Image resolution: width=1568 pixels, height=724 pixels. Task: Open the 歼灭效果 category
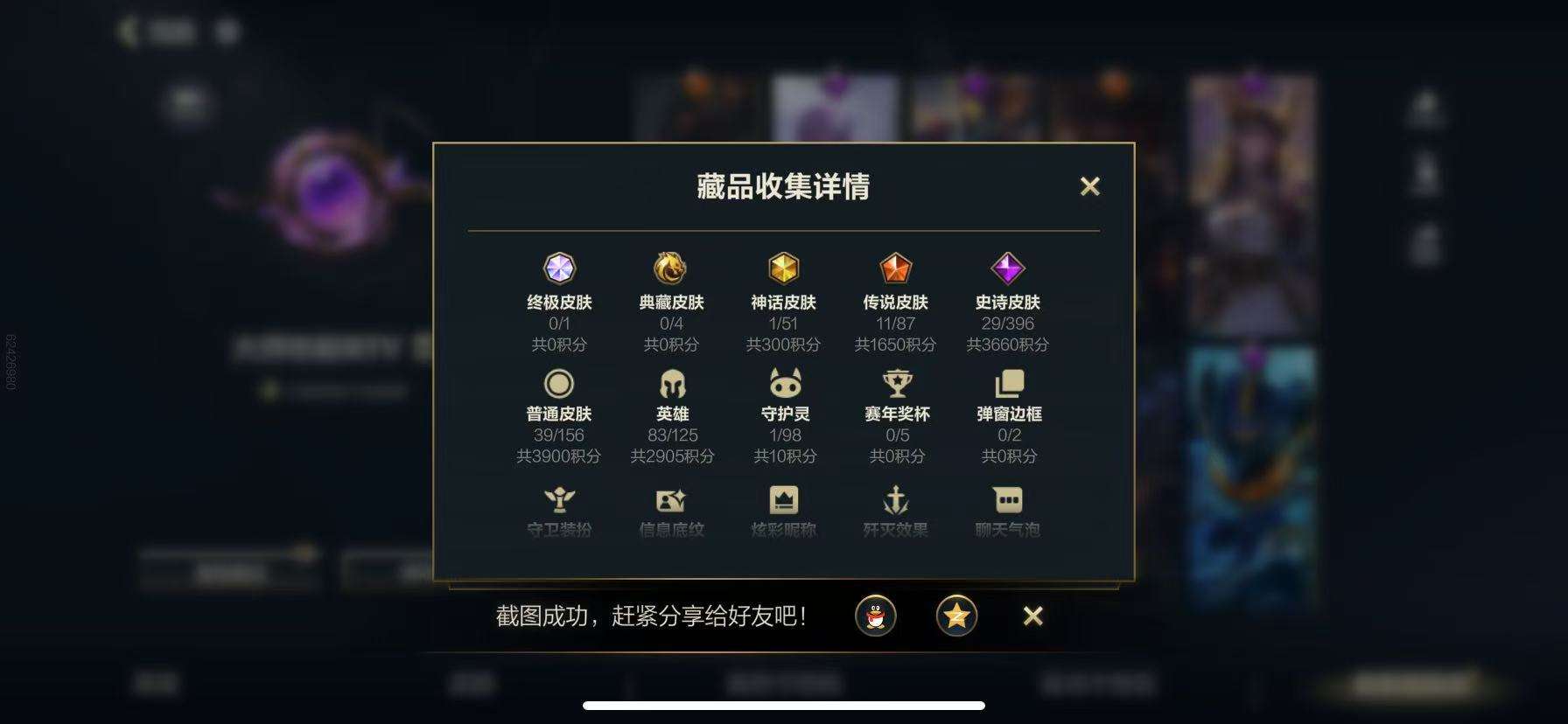tap(895, 512)
